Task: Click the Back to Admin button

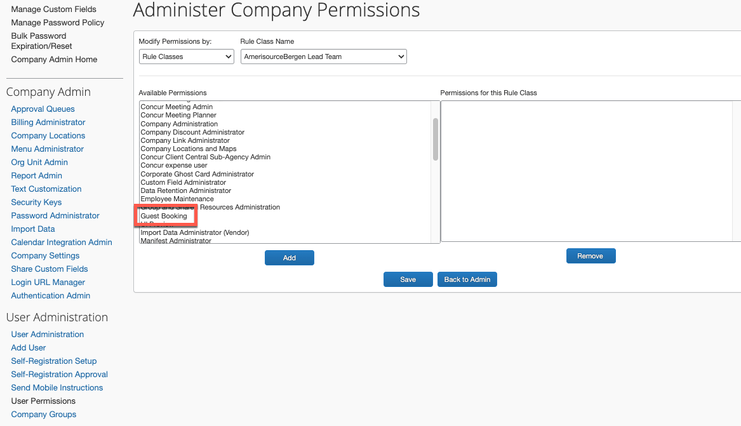Action: pyautogui.click(x=467, y=279)
